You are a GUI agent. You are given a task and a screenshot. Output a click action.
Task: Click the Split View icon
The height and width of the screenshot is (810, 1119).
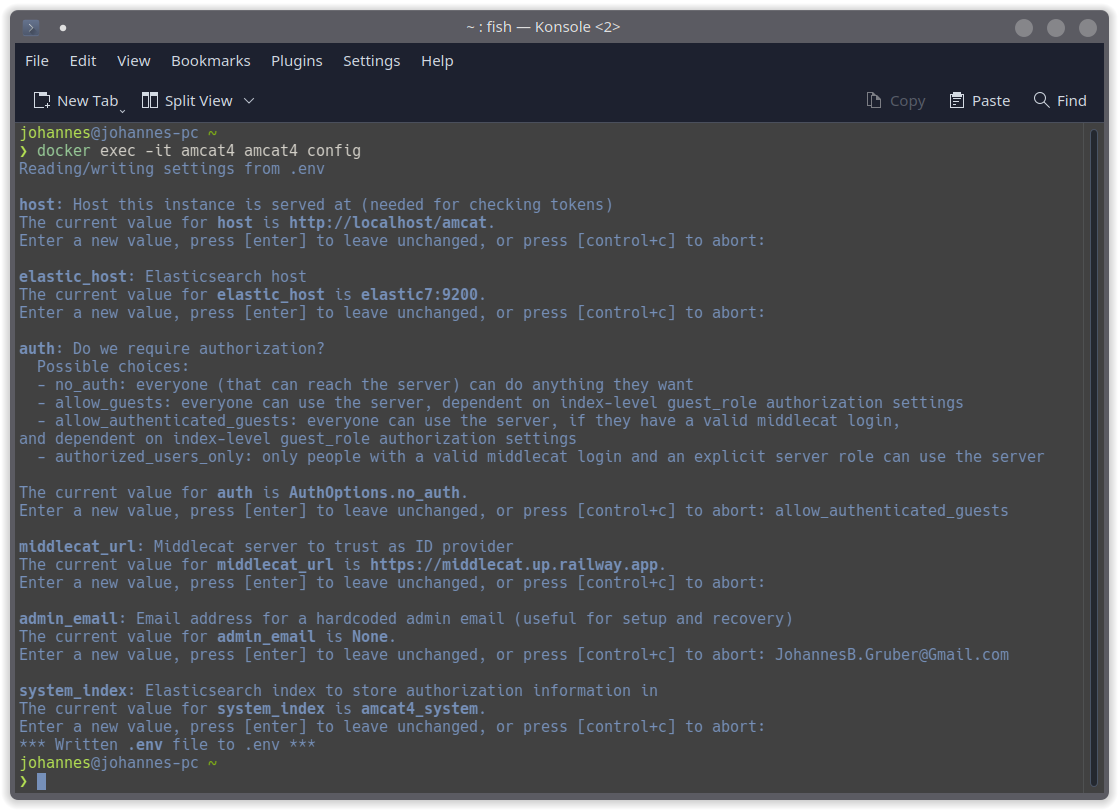point(150,100)
